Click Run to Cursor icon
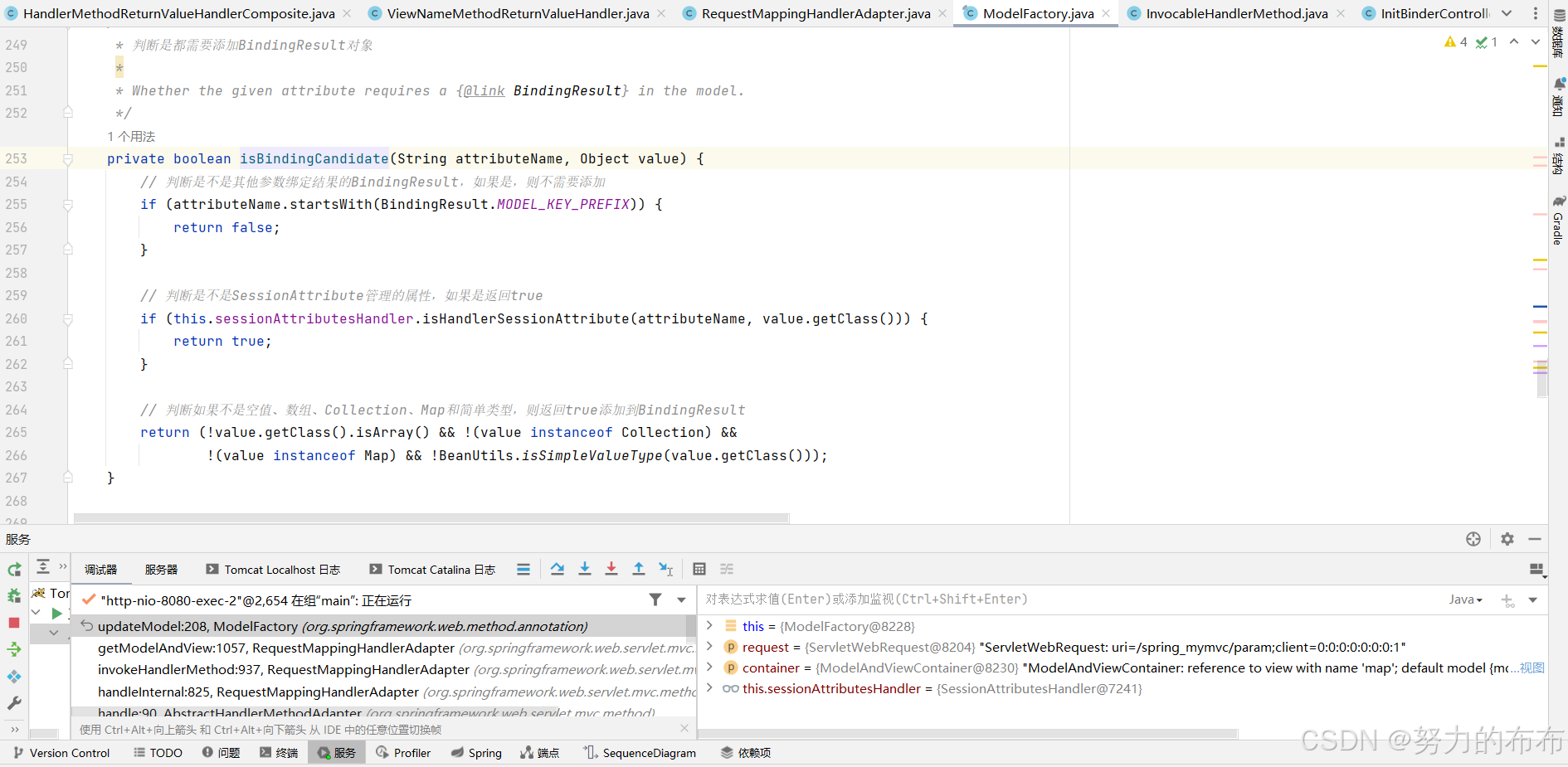 (x=666, y=569)
